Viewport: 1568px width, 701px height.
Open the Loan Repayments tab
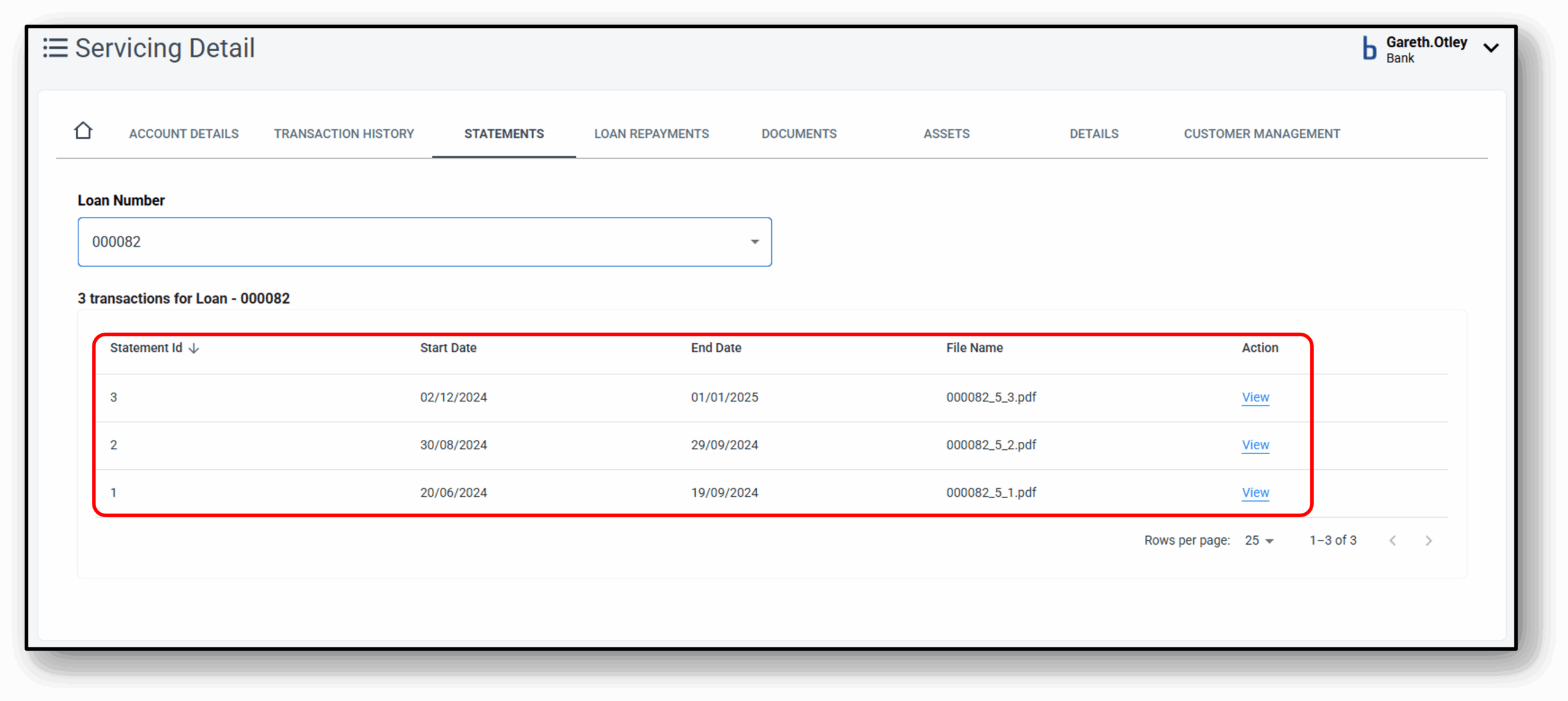[651, 134]
